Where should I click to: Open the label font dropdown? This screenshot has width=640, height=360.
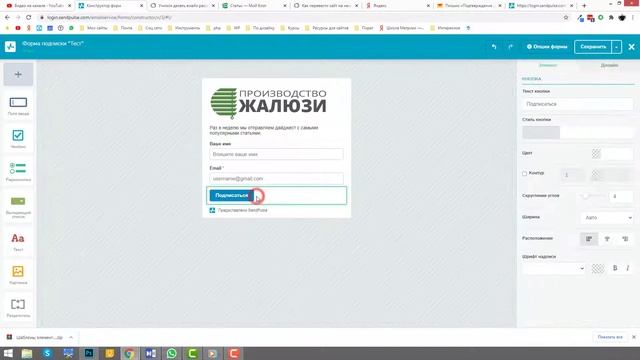(x=554, y=269)
